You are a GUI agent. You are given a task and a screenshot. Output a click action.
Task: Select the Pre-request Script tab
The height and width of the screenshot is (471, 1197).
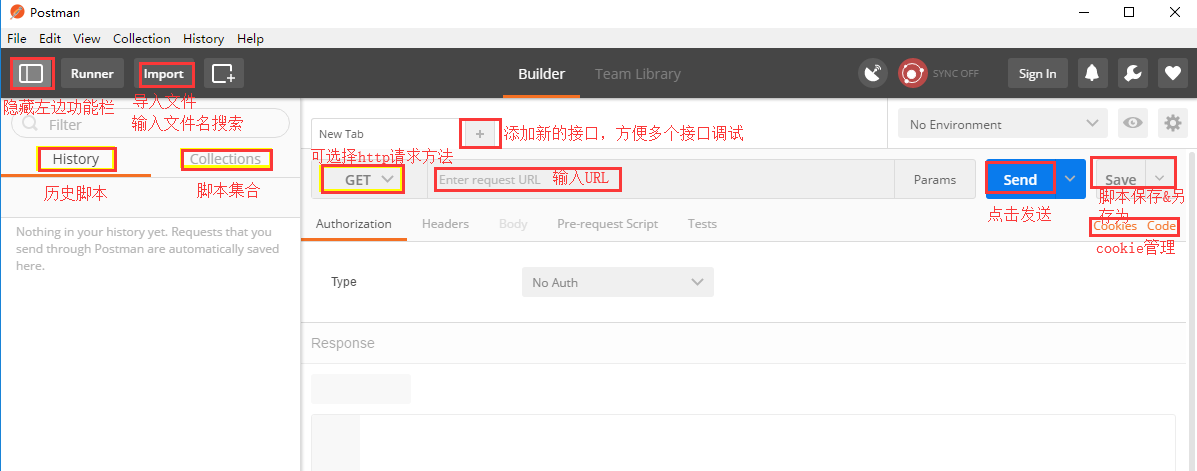pyautogui.click(x=607, y=224)
